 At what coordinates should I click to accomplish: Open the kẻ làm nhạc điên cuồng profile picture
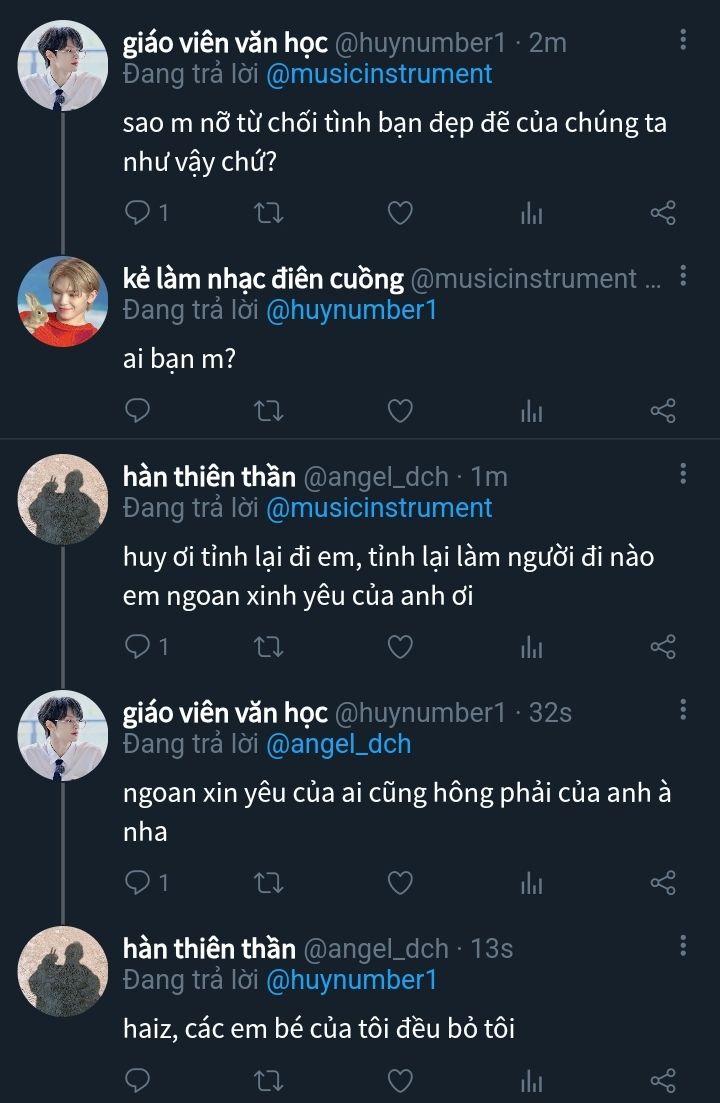click(x=63, y=301)
